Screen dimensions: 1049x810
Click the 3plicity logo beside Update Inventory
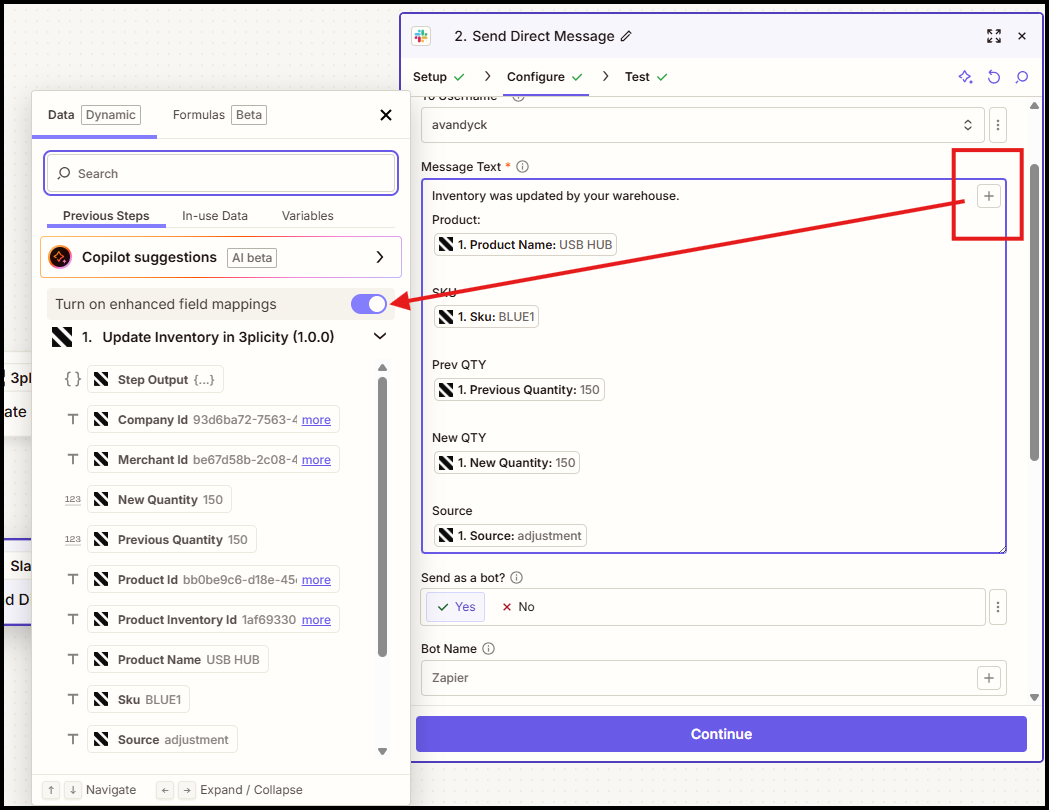click(62, 337)
